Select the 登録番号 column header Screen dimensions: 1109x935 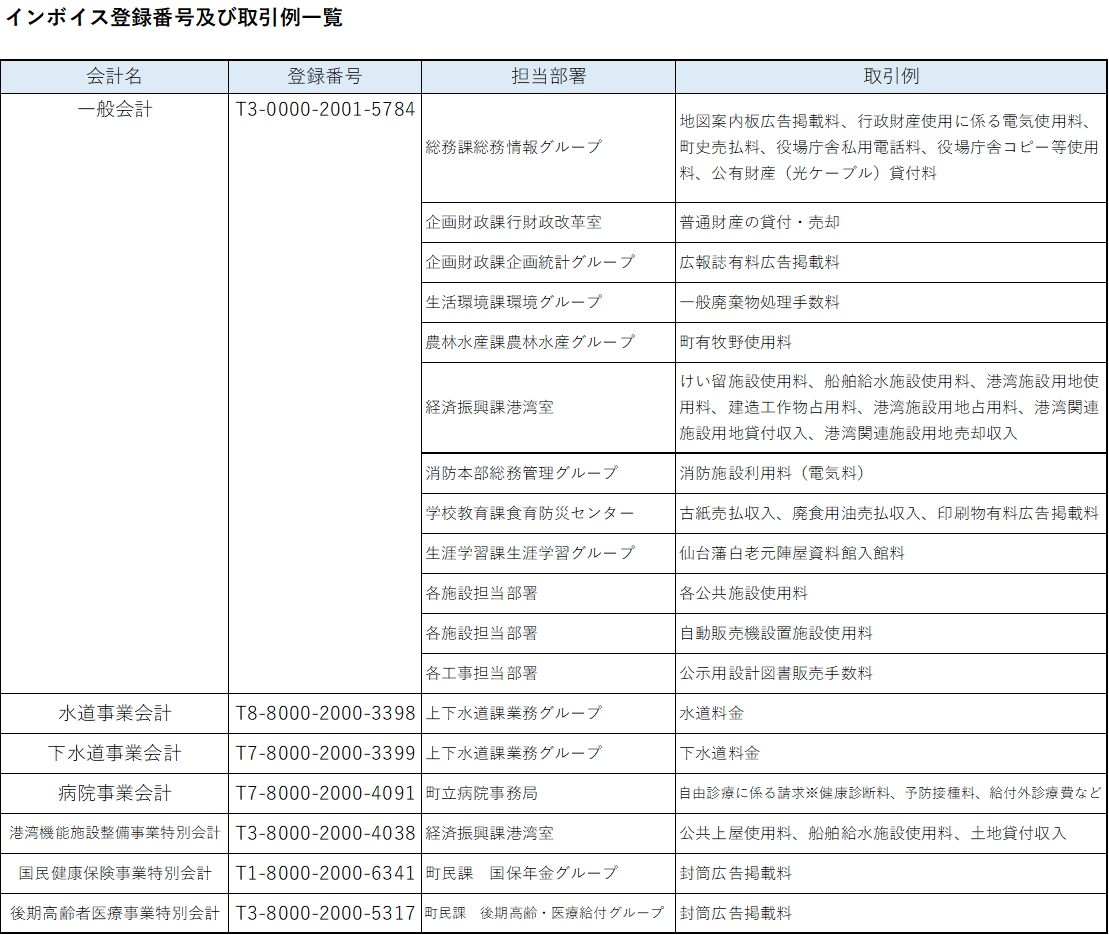point(325,76)
